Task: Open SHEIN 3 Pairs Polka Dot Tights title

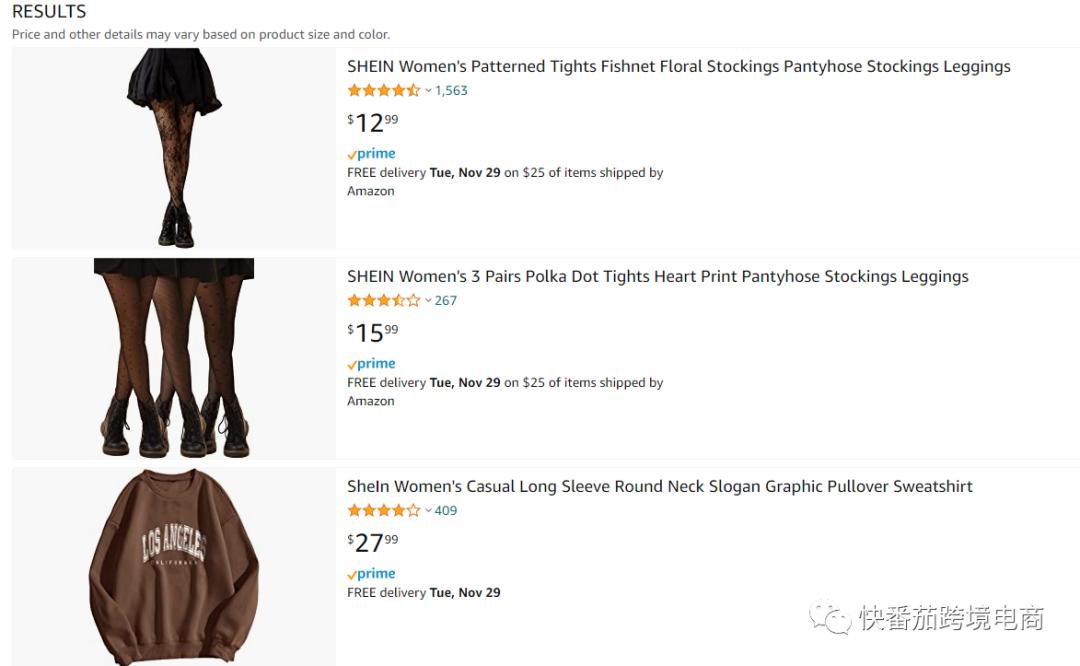Action: tap(657, 277)
